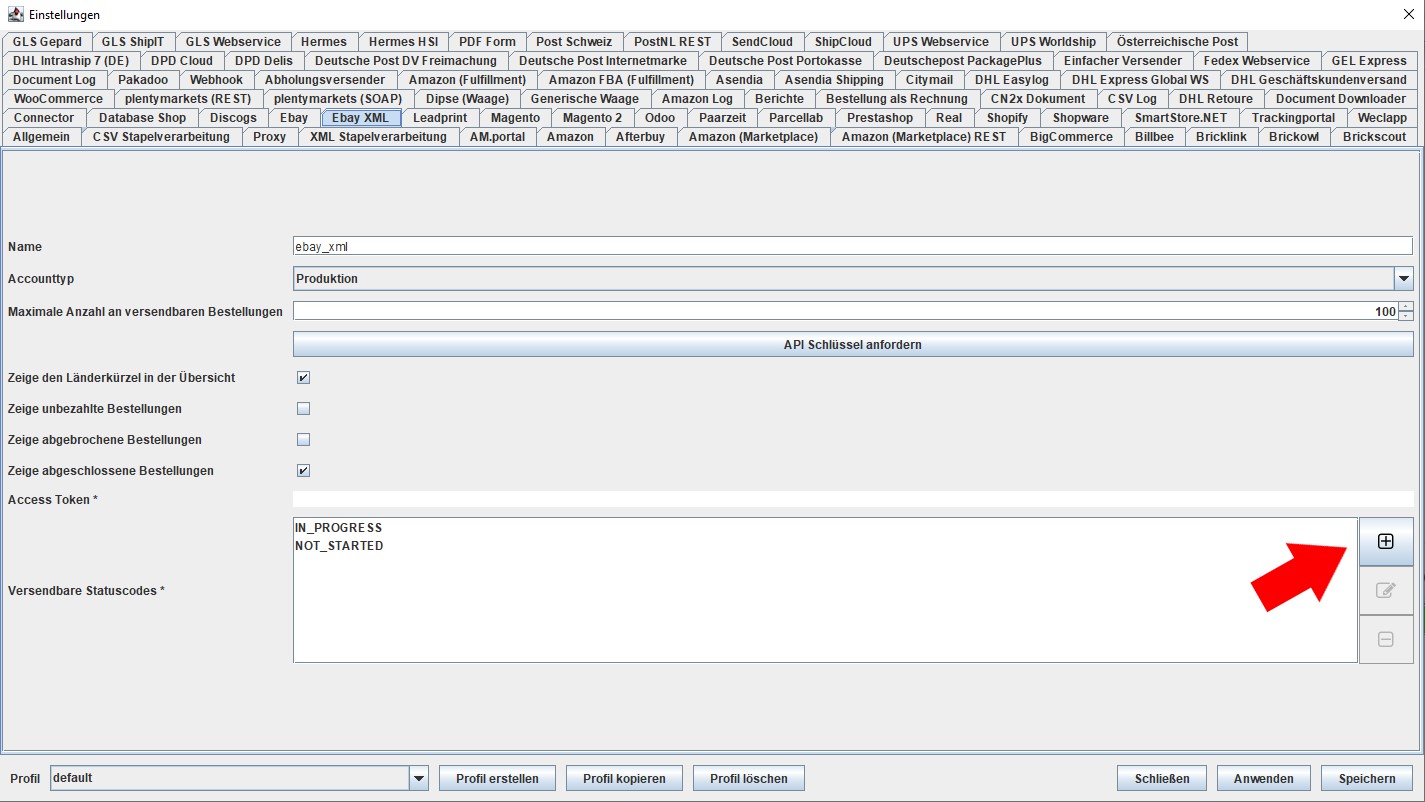1425x802 pixels.
Task: Click the 'Profil löschen' button
Action: [748, 778]
